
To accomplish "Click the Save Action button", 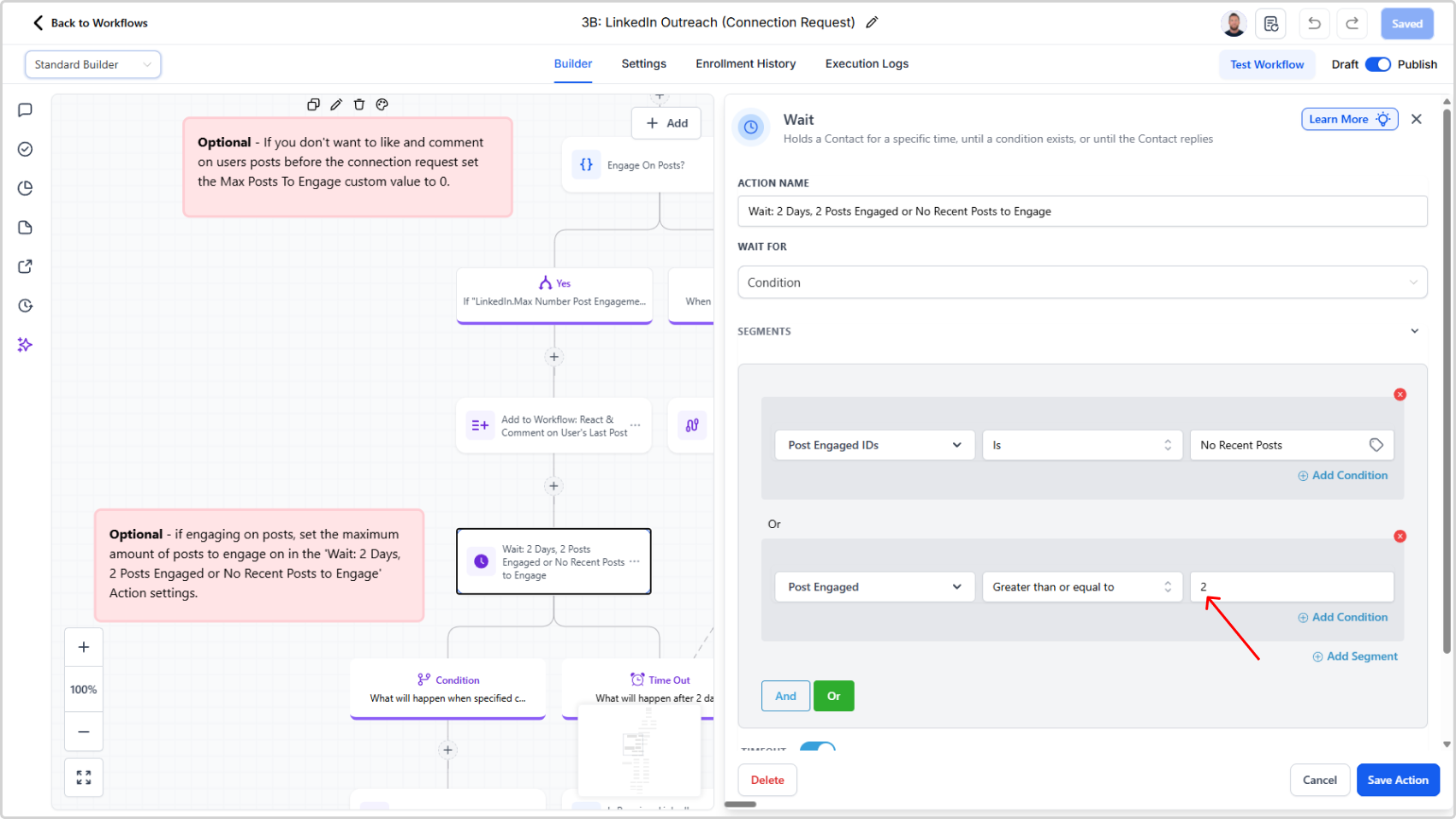I will (x=1397, y=780).
